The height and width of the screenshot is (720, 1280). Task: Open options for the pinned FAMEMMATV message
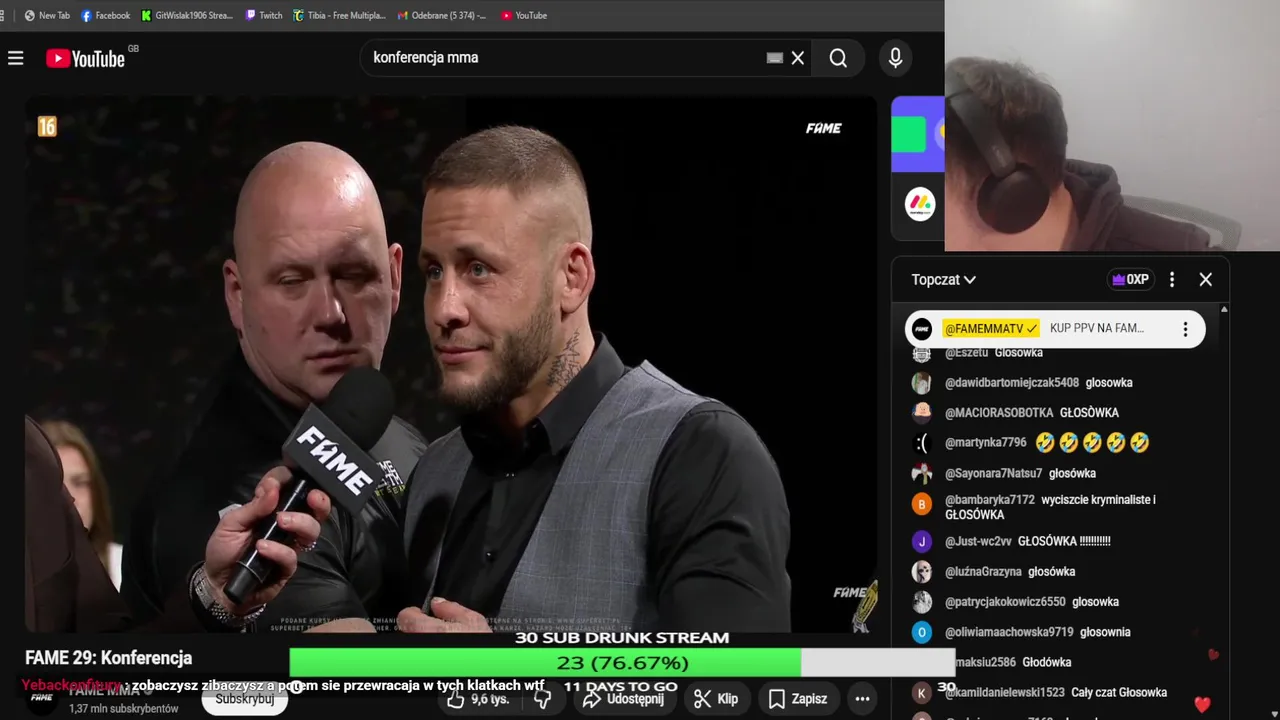pyautogui.click(x=1185, y=329)
